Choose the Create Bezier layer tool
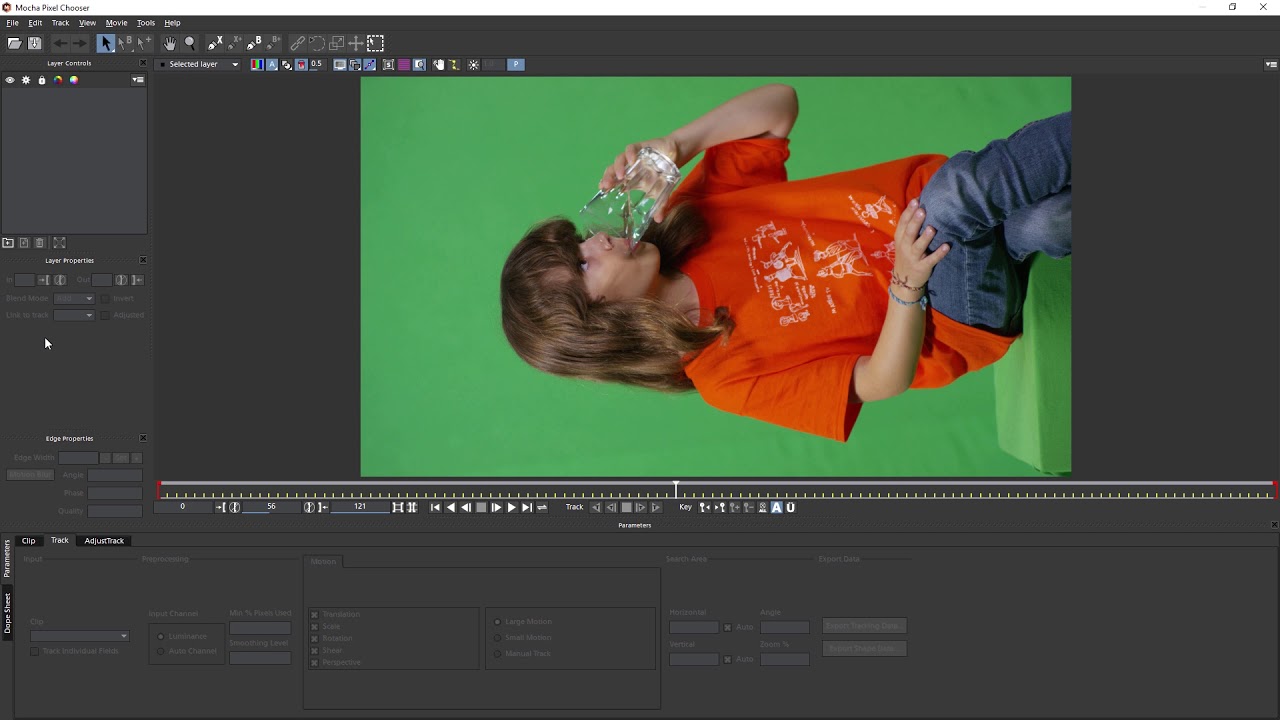Image resolution: width=1280 pixels, height=720 pixels. tap(254, 43)
